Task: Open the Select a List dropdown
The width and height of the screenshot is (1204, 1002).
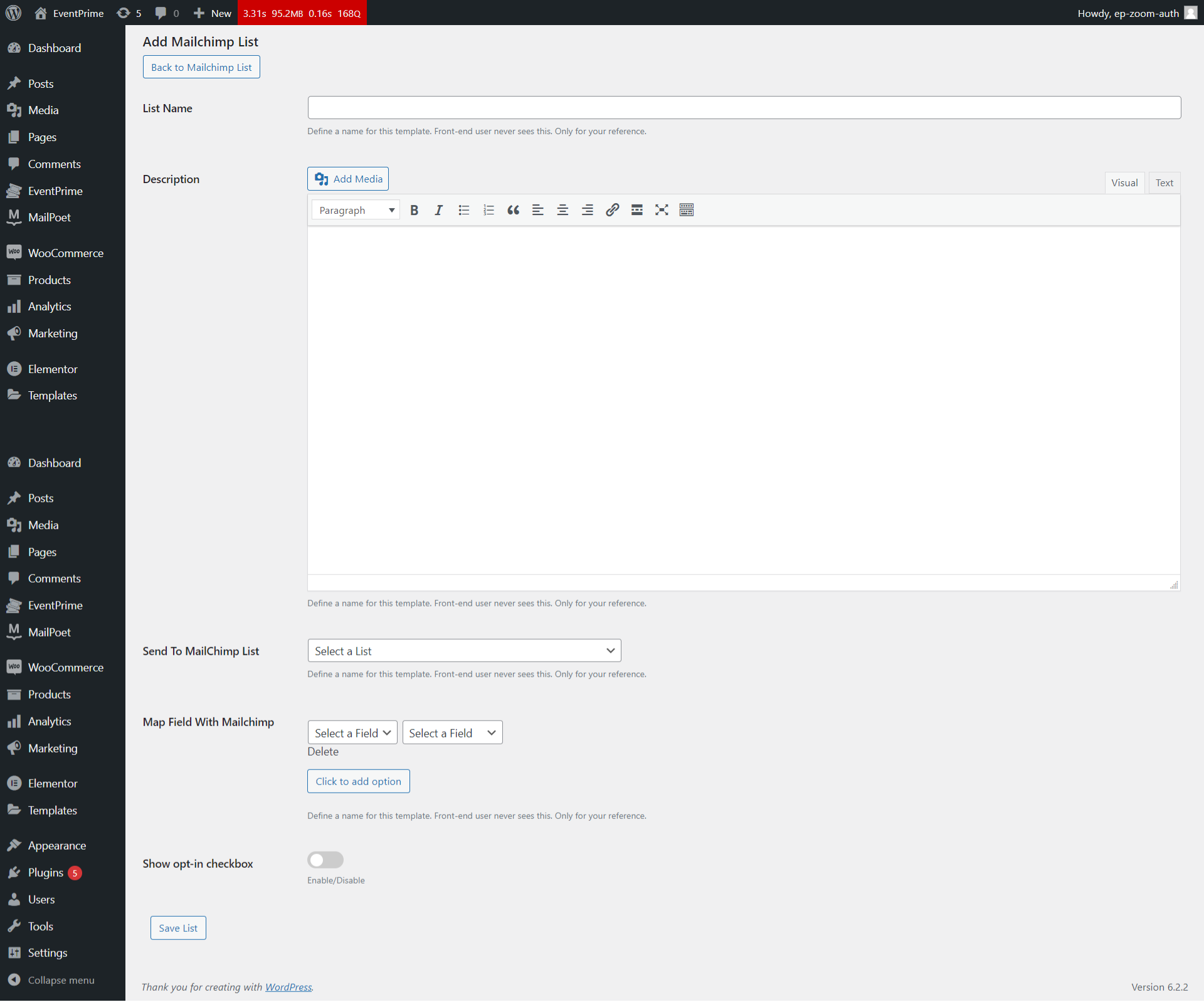Action: (x=464, y=651)
